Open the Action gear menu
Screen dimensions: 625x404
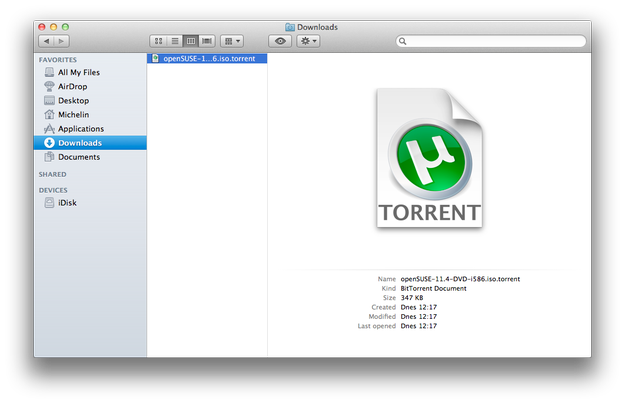[x=308, y=41]
